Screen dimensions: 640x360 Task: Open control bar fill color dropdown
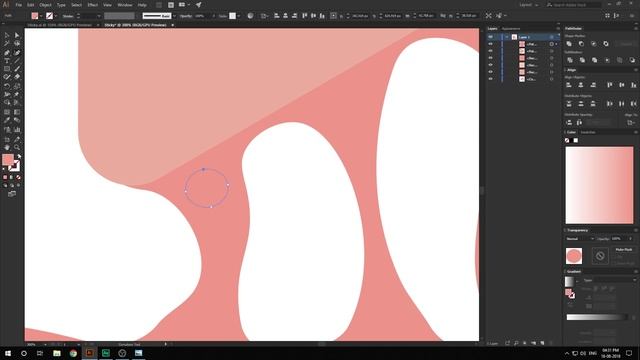[x=41, y=16]
